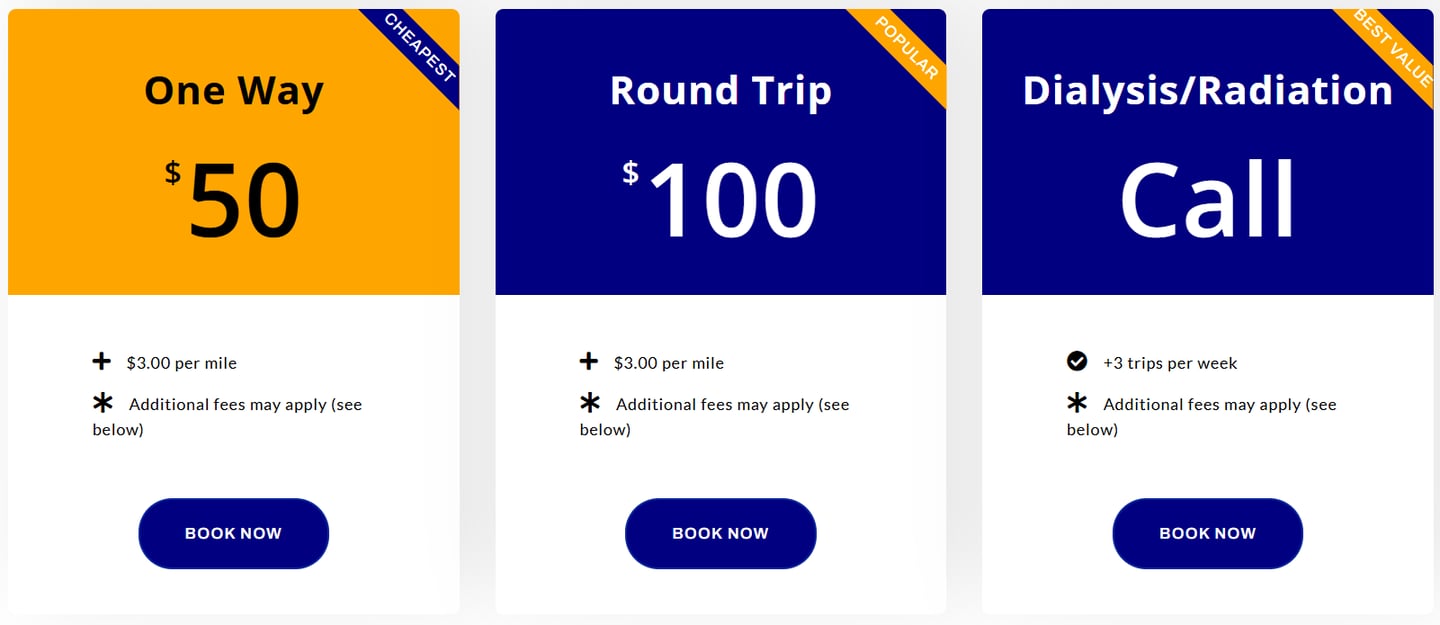This screenshot has width=1440, height=625.
Task: Click $3.00 per mile in Round Trip card
Action: tap(669, 363)
